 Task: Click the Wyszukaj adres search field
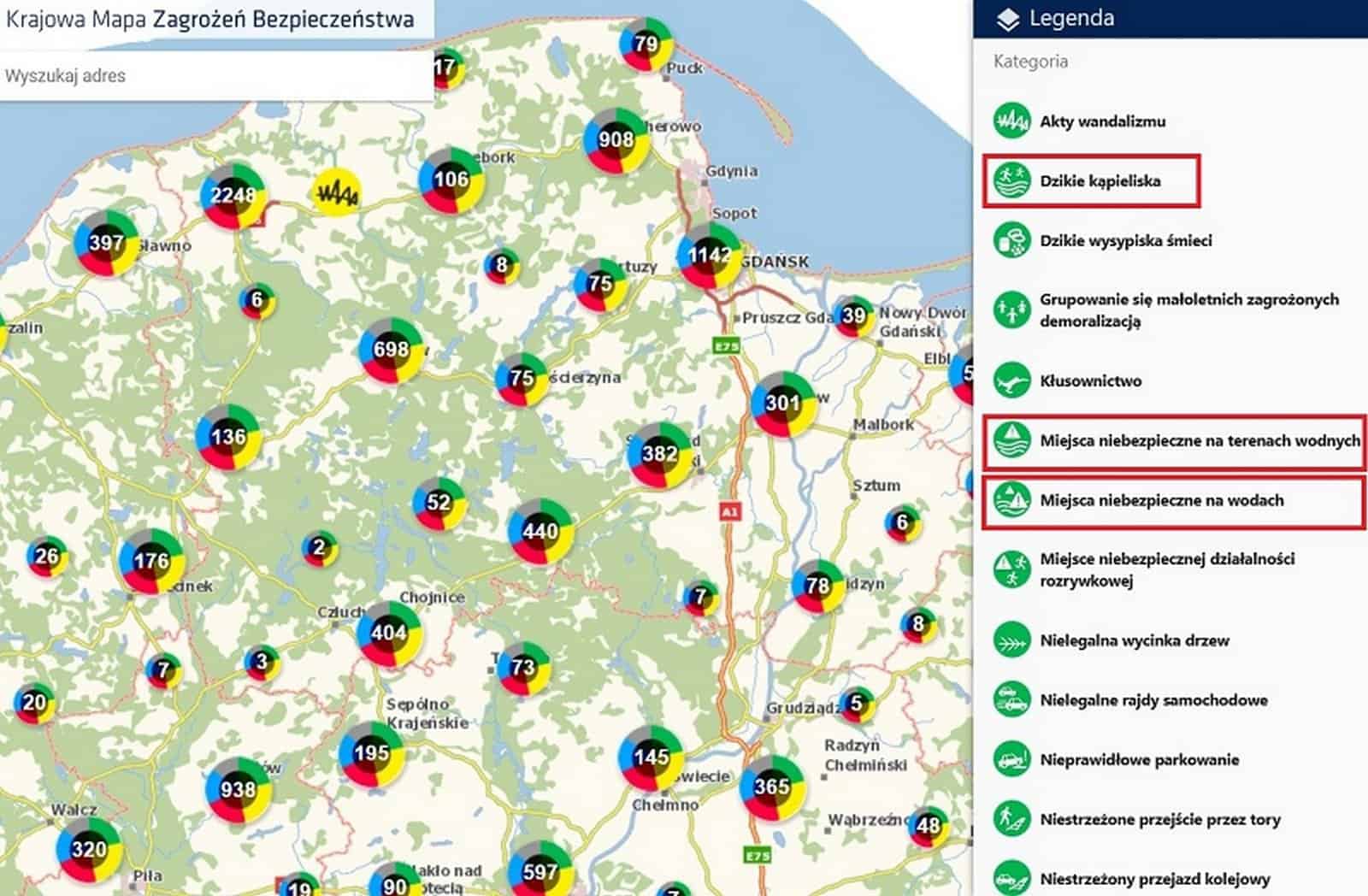pyautogui.click(x=214, y=75)
